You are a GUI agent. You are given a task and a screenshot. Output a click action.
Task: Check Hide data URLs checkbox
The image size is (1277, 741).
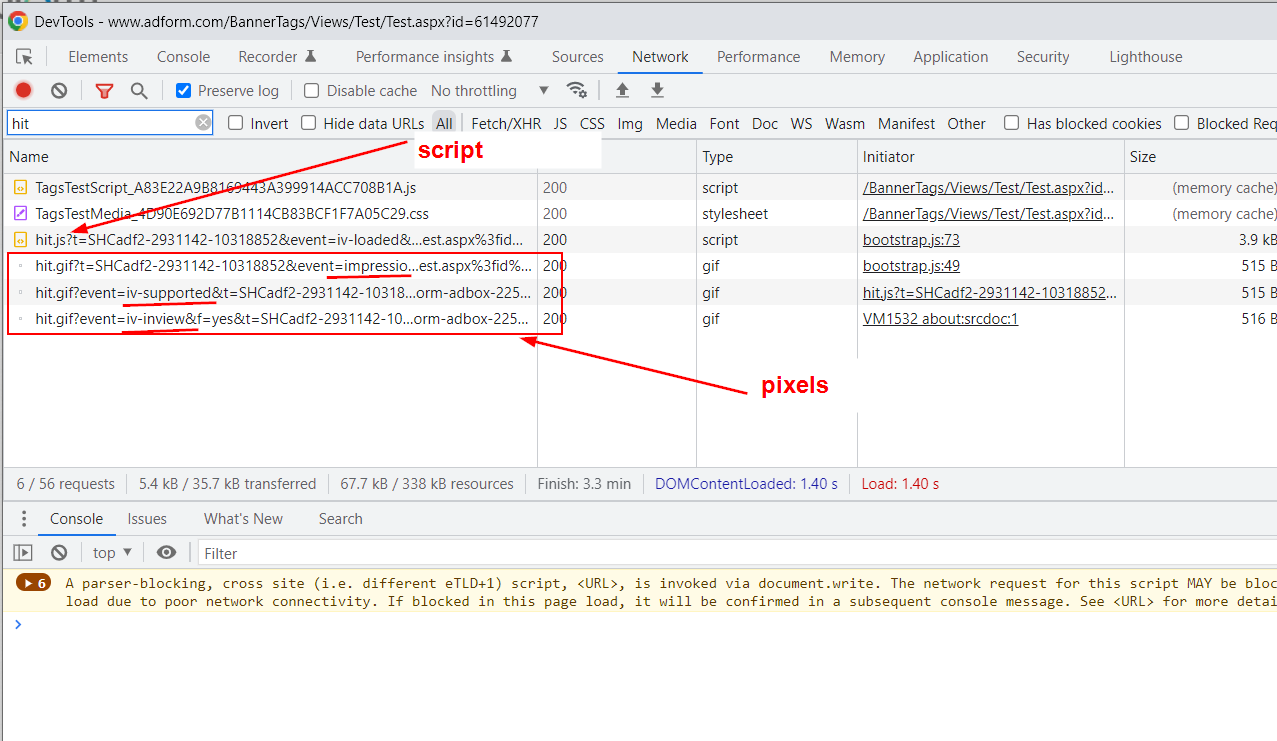click(x=309, y=123)
